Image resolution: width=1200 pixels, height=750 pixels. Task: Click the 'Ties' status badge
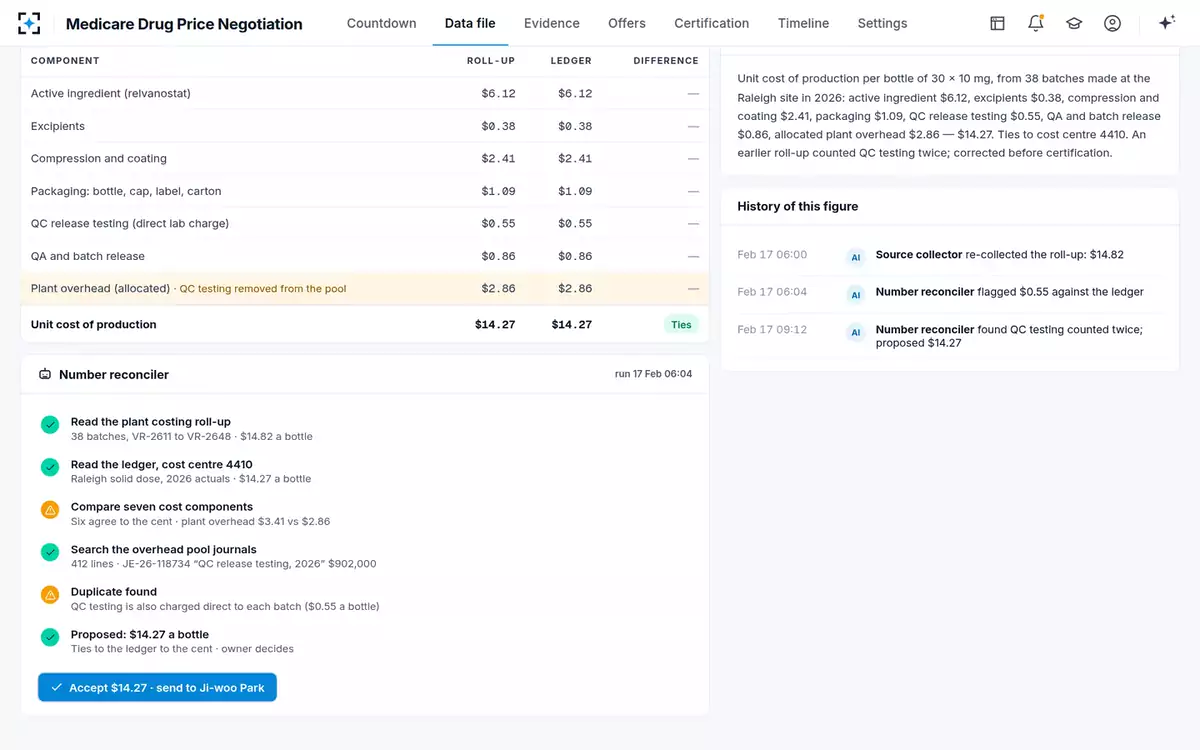pyautogui.click(x=681, y=324)
